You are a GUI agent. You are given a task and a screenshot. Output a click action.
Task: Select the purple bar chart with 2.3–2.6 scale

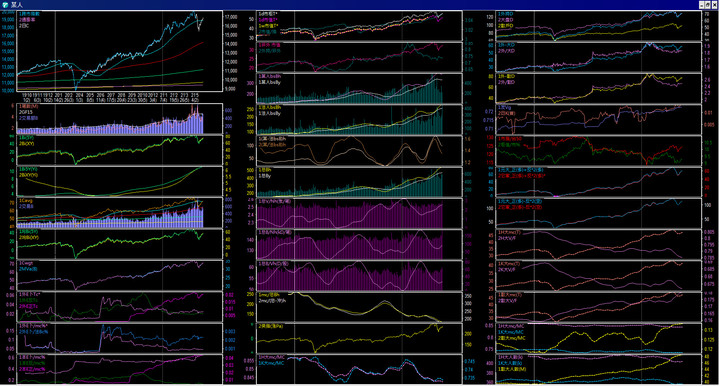coord(359,213)
